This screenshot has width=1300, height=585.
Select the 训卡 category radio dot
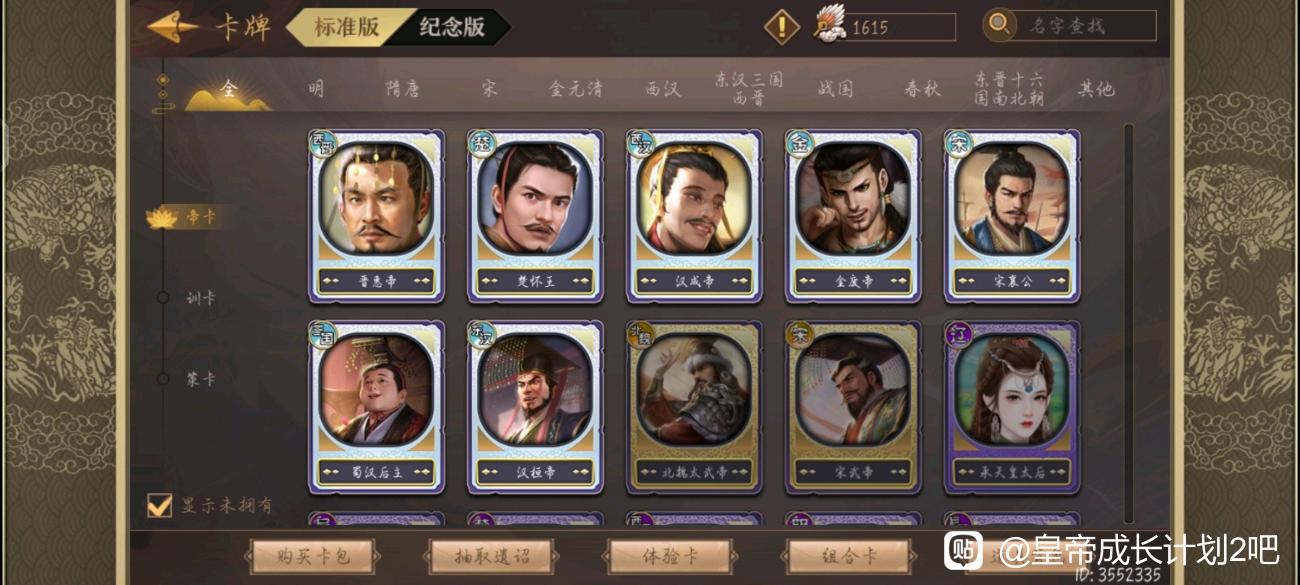coord(163,297)
